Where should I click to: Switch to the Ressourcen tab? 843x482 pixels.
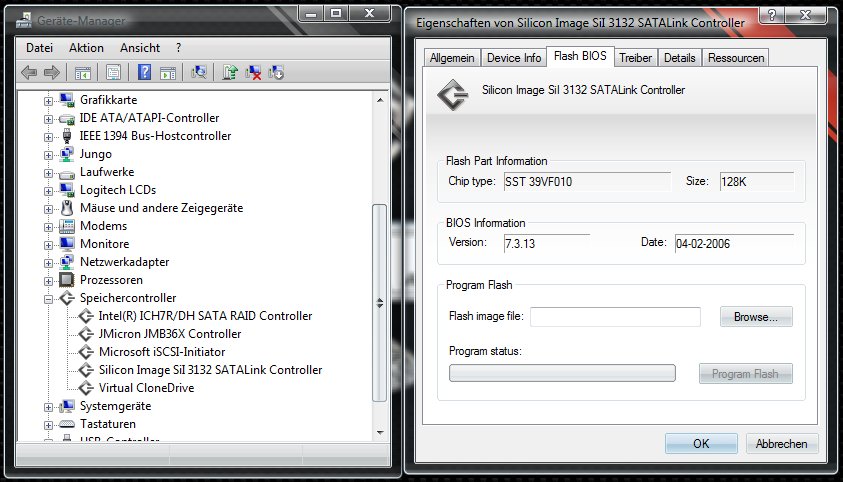[736, 58]
